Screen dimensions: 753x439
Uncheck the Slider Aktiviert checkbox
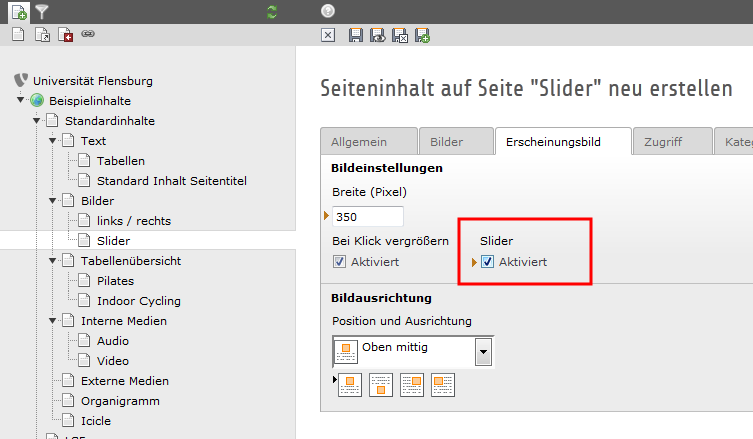click(487, 262)
